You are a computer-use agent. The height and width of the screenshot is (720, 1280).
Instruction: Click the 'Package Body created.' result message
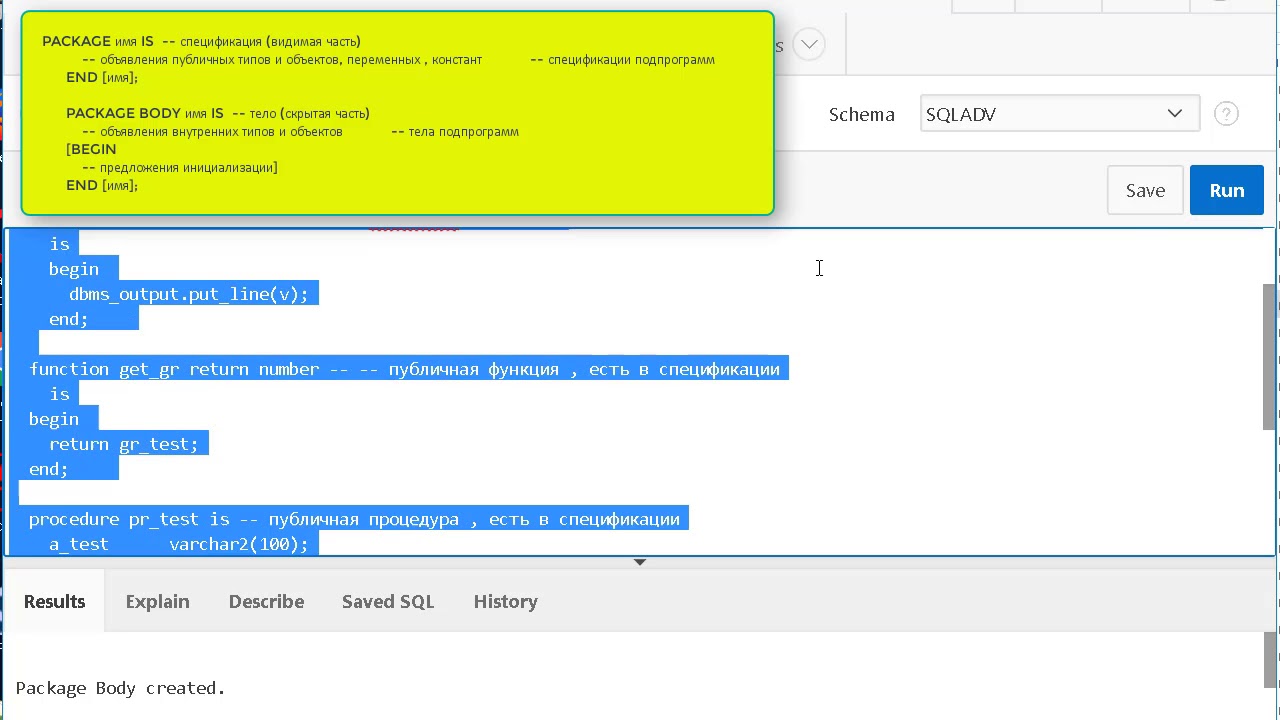point(120,688)
